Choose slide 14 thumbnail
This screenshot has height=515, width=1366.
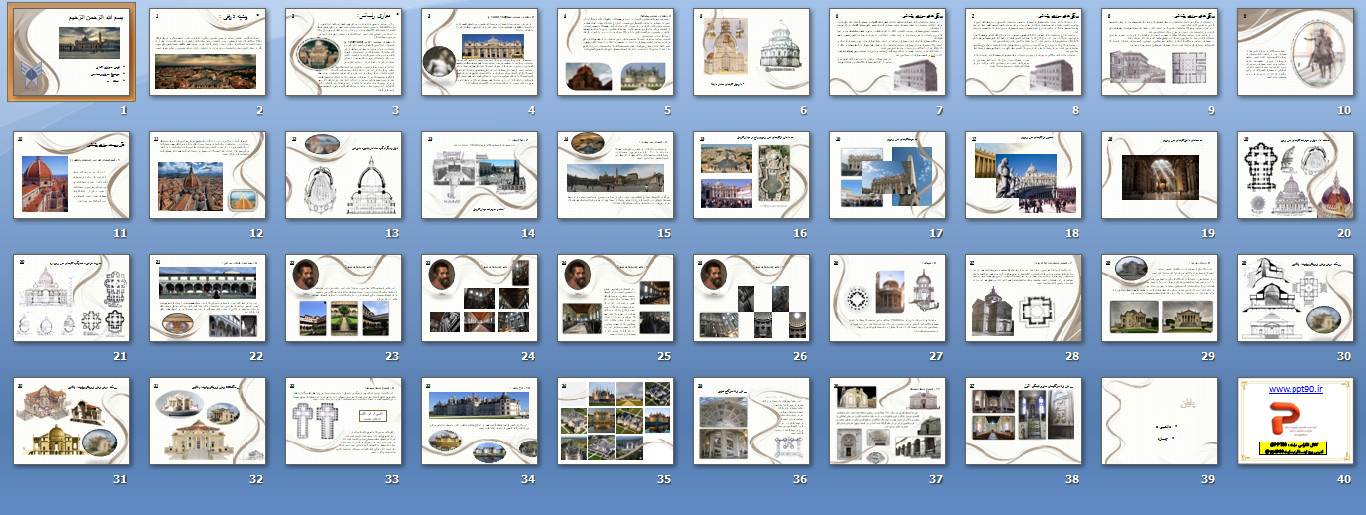[479, 175]
